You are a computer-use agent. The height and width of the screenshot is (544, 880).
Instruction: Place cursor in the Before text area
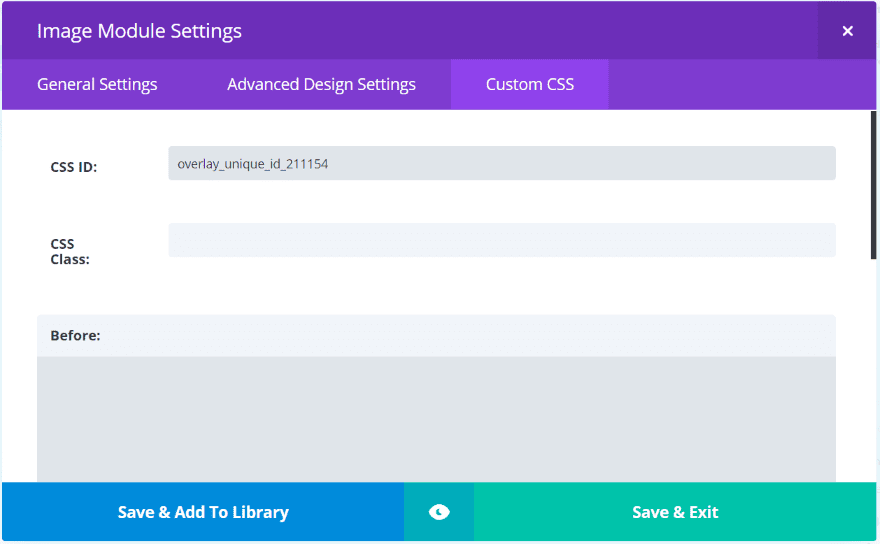[436, 418]
